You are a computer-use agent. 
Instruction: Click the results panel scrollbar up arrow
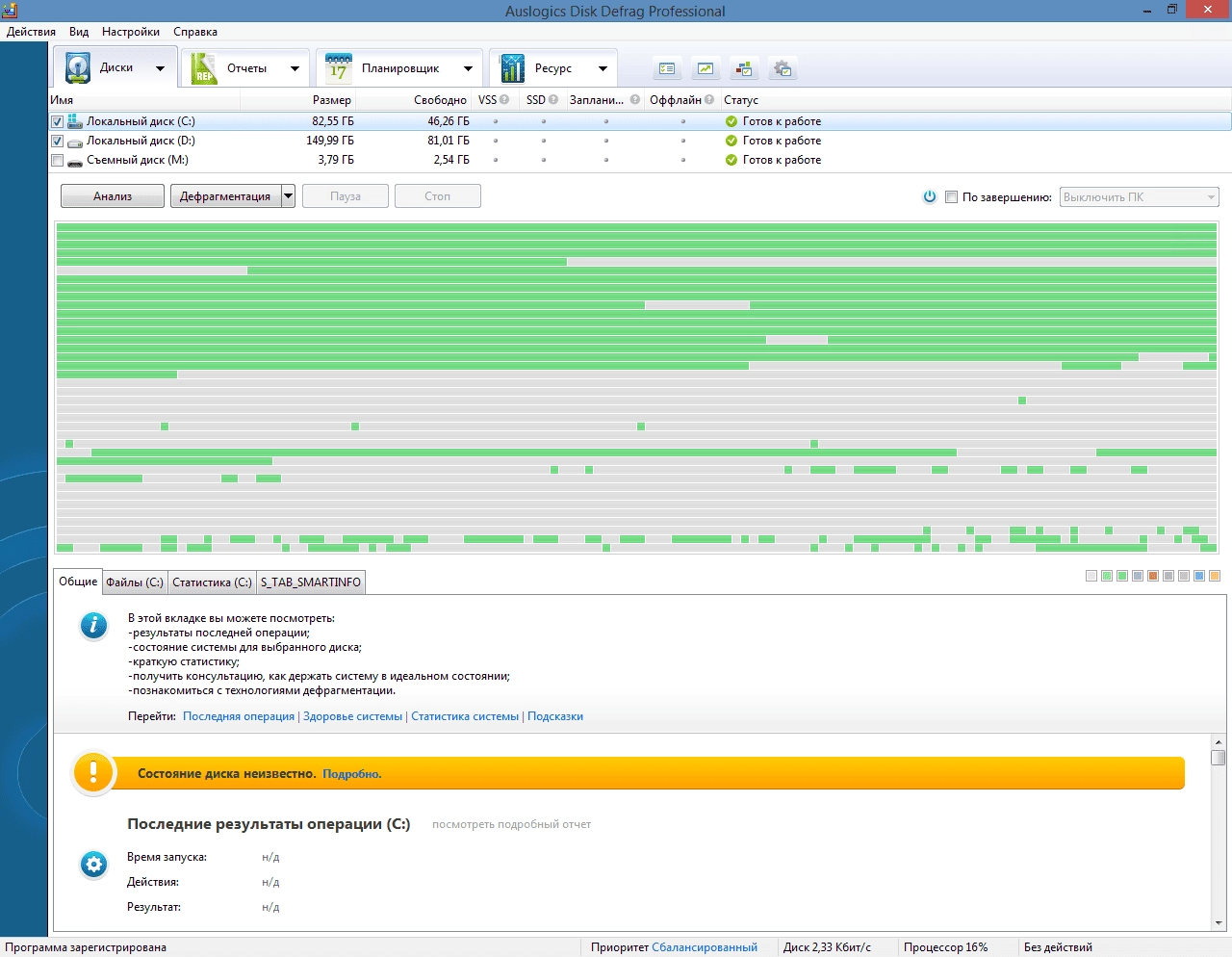(1219, 742)
